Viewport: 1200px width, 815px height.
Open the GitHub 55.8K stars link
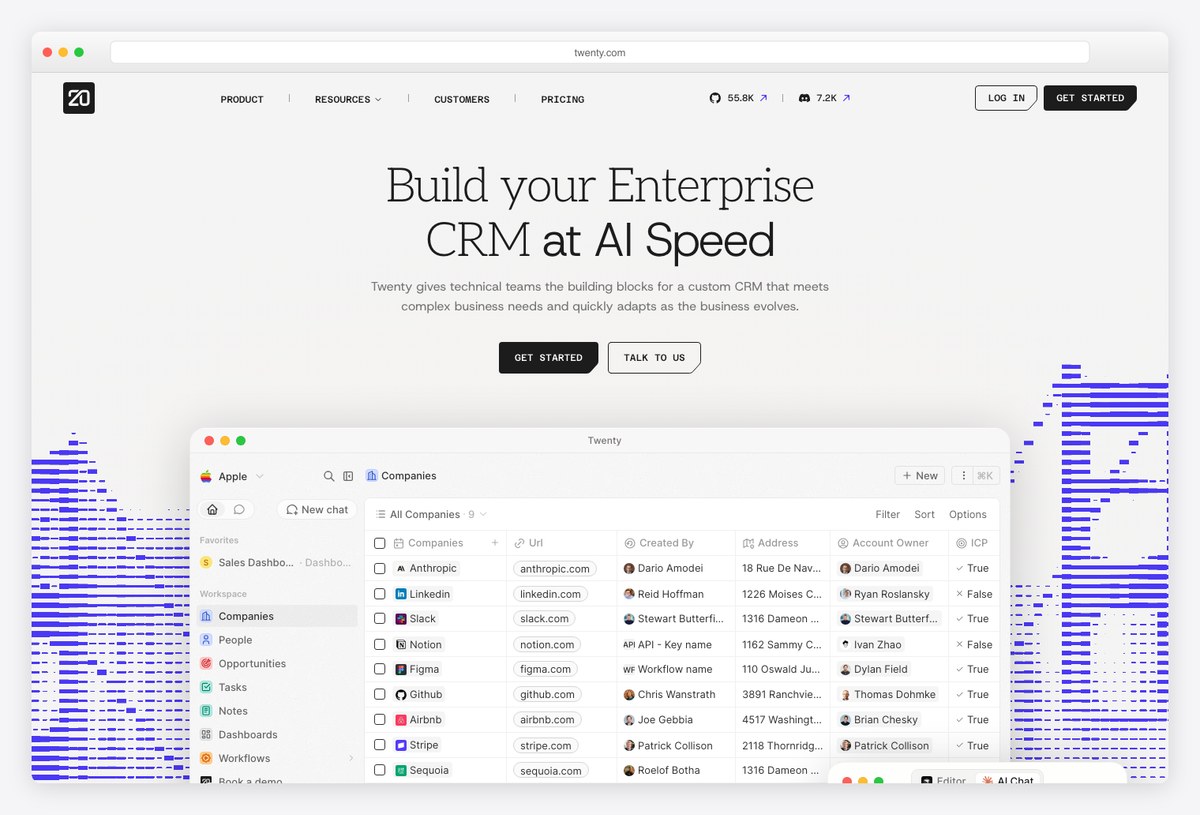click(738, 98)
